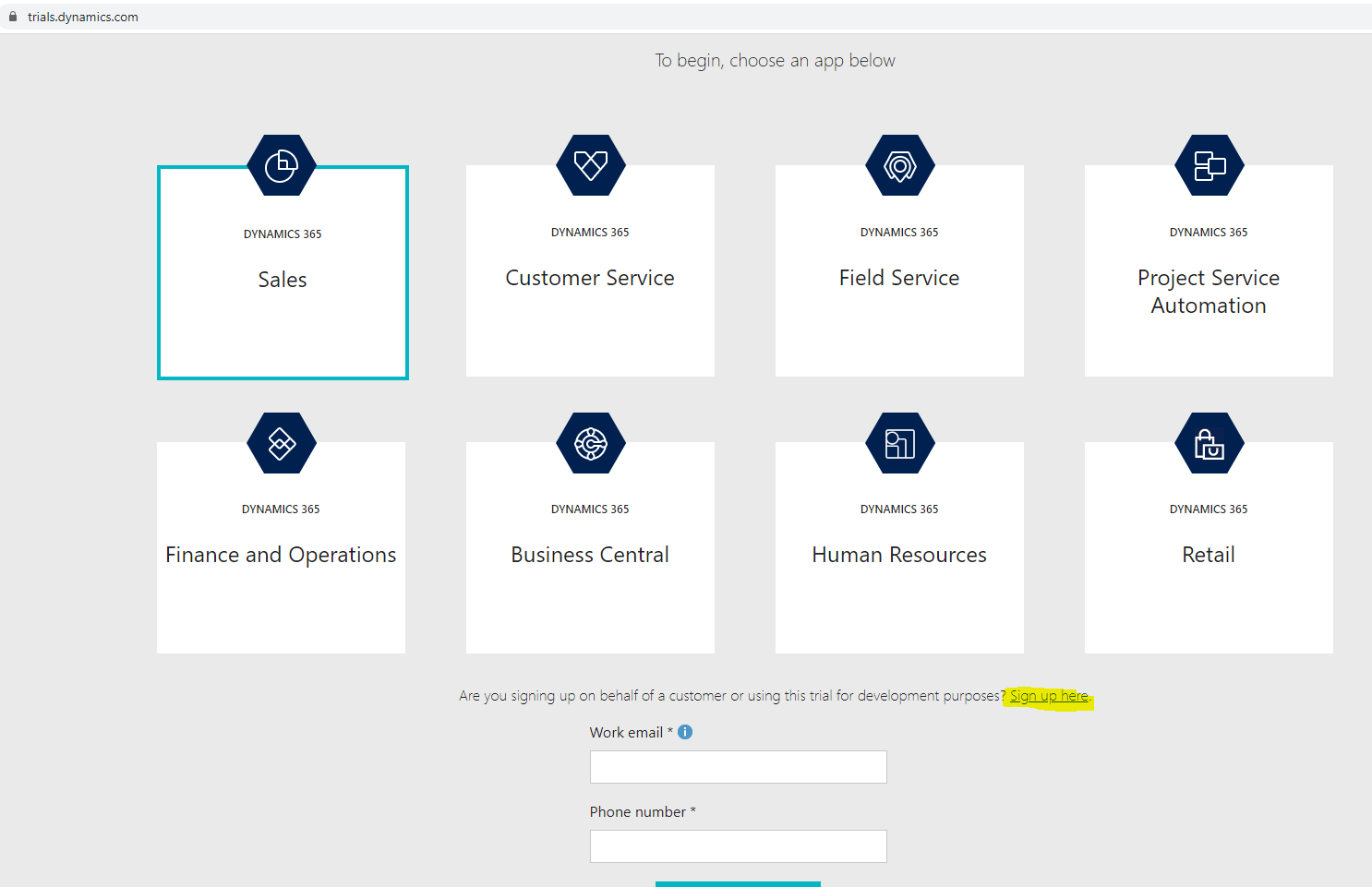Screen dimensions: 1372x887
Task: Click the Customer Service heart hexagon icon
Action: [591, 165]
